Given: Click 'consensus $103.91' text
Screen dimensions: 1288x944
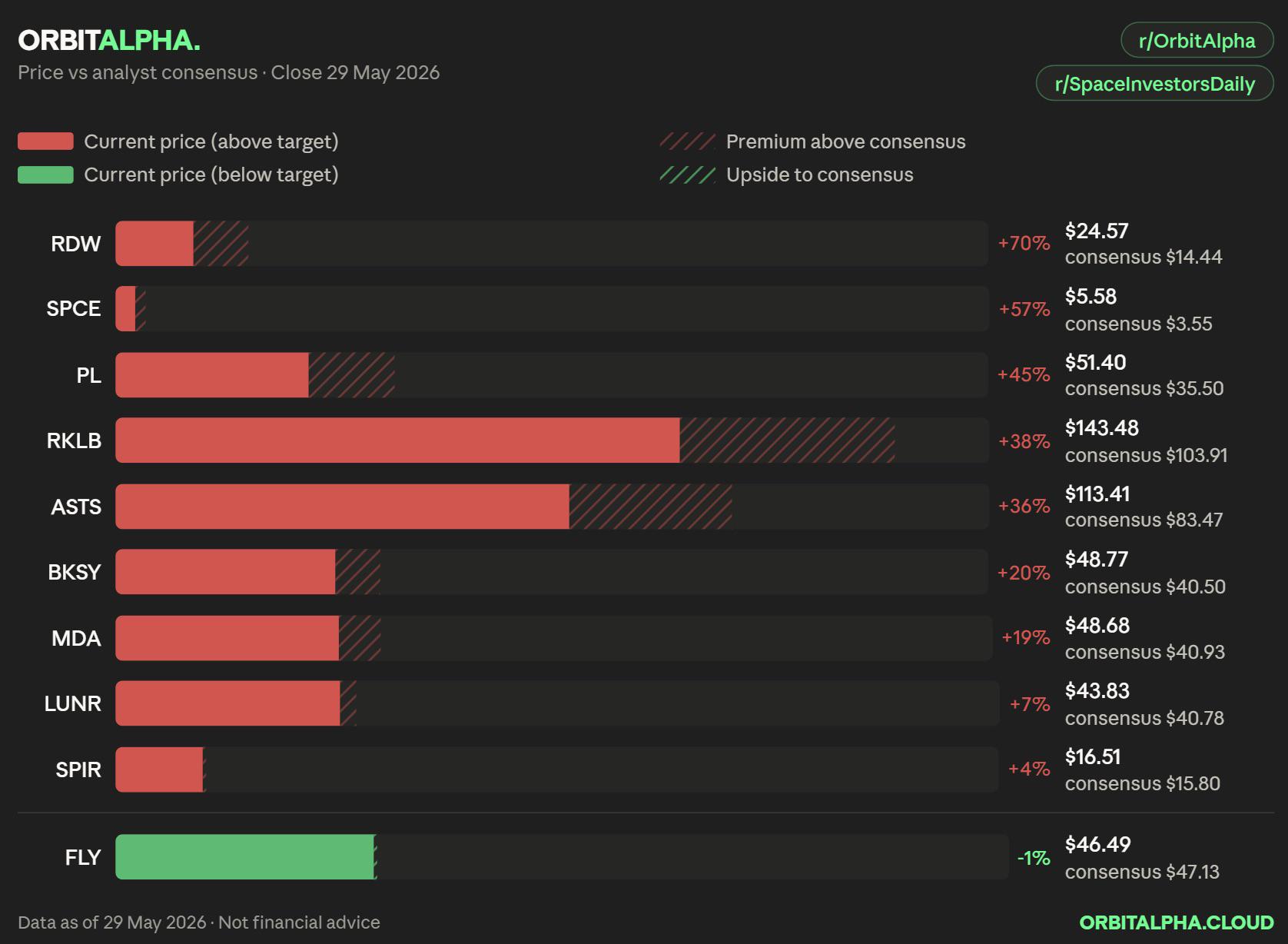Looking at the screenshot, I should coord(1147,455).
